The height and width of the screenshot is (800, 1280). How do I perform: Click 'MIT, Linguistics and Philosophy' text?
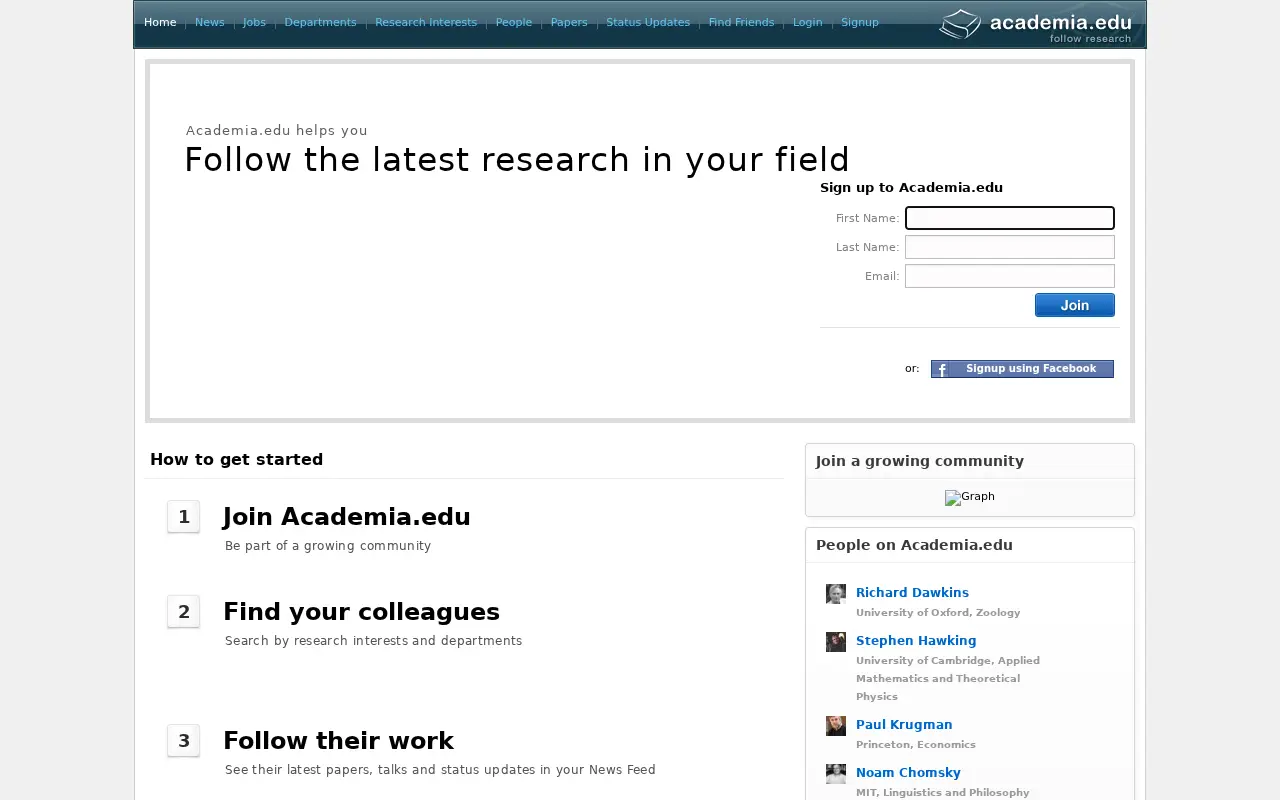point(942,793)
